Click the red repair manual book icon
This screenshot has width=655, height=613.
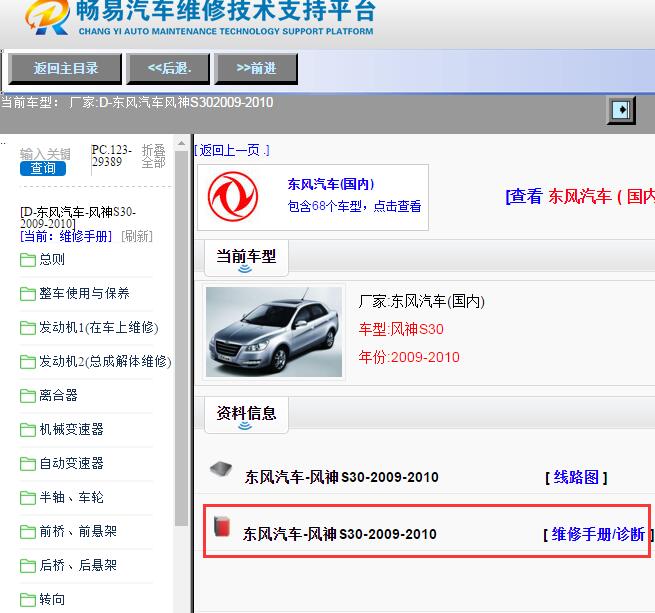[x=222, y=526]
